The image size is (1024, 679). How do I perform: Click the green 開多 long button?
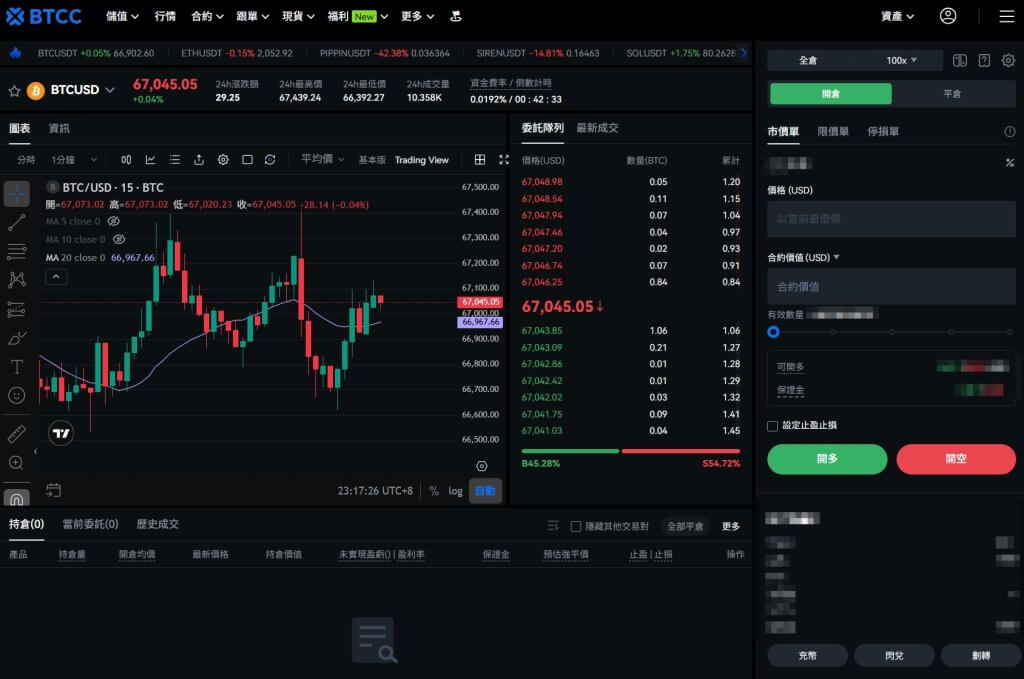[827, 459]
